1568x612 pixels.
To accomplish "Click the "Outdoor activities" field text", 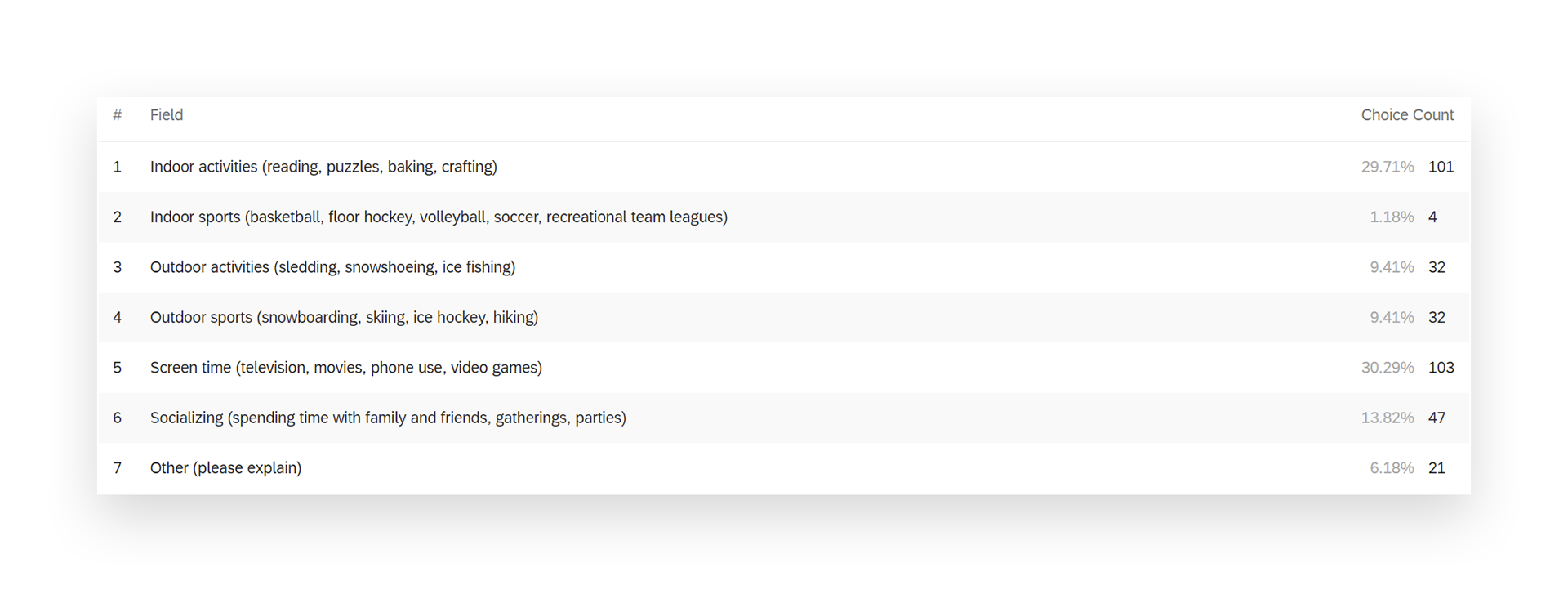I will 332,267.
